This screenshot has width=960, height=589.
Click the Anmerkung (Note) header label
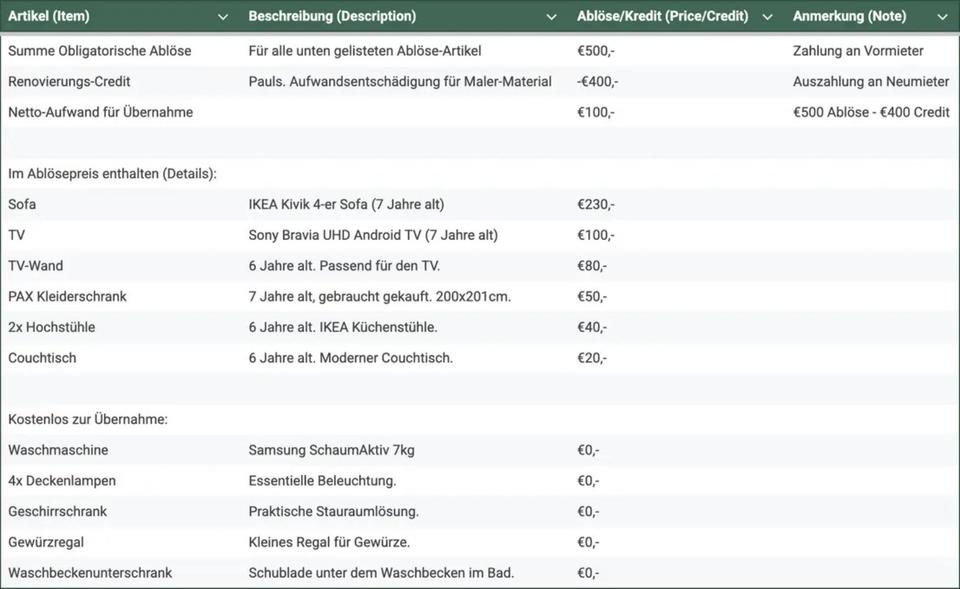(849, 17)
